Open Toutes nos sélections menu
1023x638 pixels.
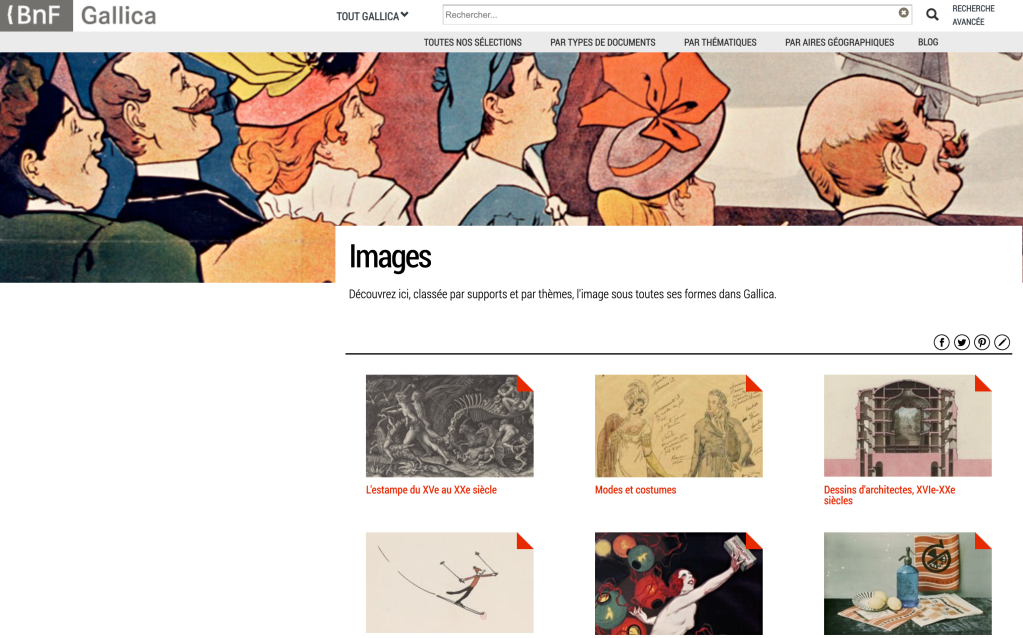[472, 42]
